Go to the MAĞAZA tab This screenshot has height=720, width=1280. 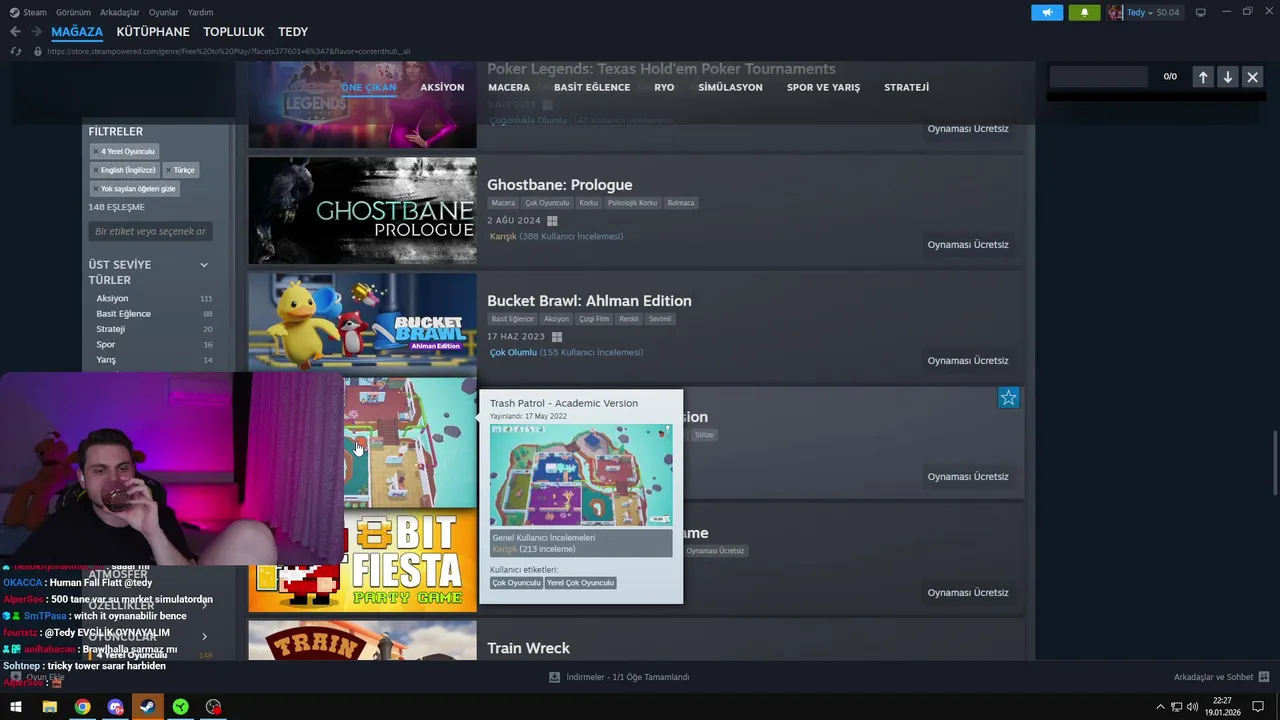(x=77, y=32)
